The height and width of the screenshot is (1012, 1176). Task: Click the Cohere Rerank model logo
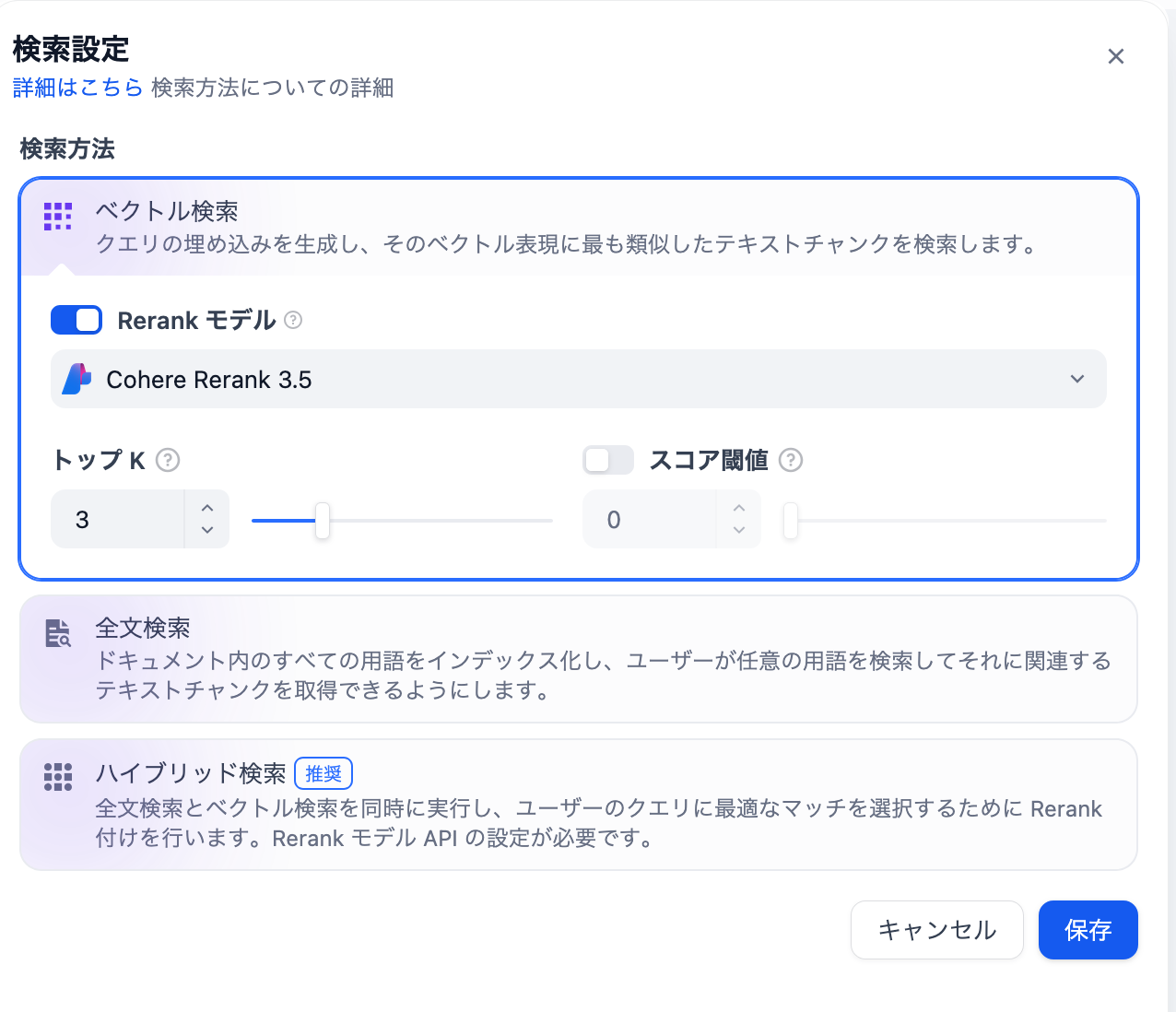[77, 379]
